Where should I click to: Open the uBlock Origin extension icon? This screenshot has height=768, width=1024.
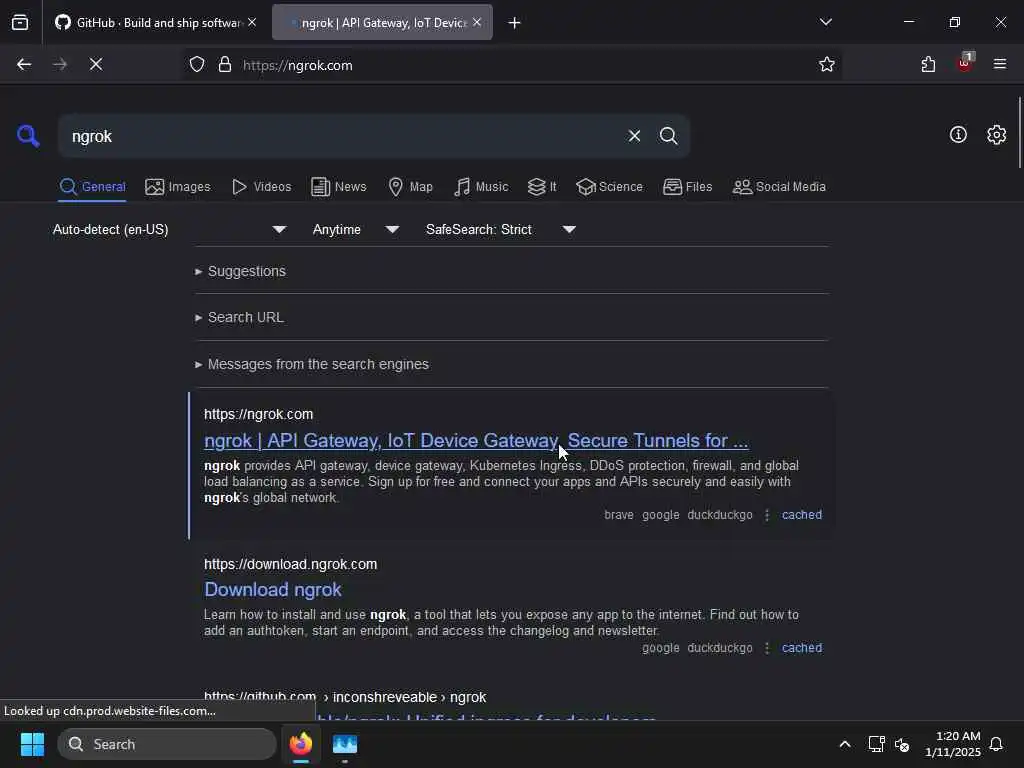click(x=965, y=63)
